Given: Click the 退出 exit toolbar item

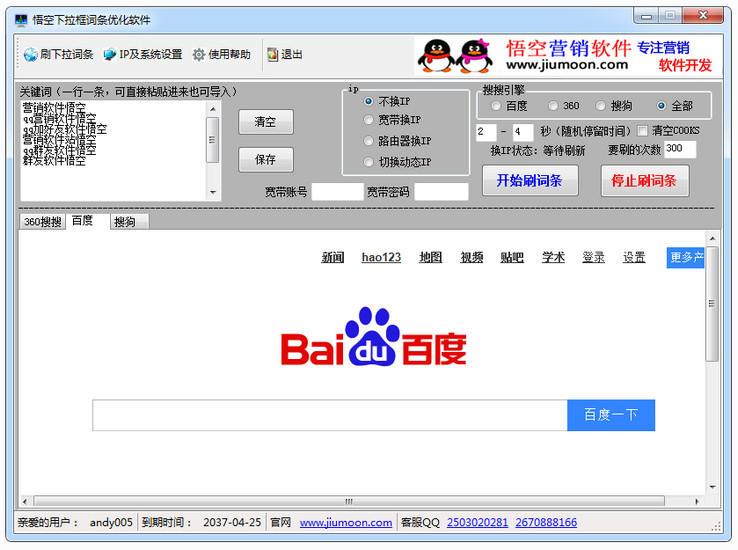Looking at the screenshot, I should click(285, 55).
